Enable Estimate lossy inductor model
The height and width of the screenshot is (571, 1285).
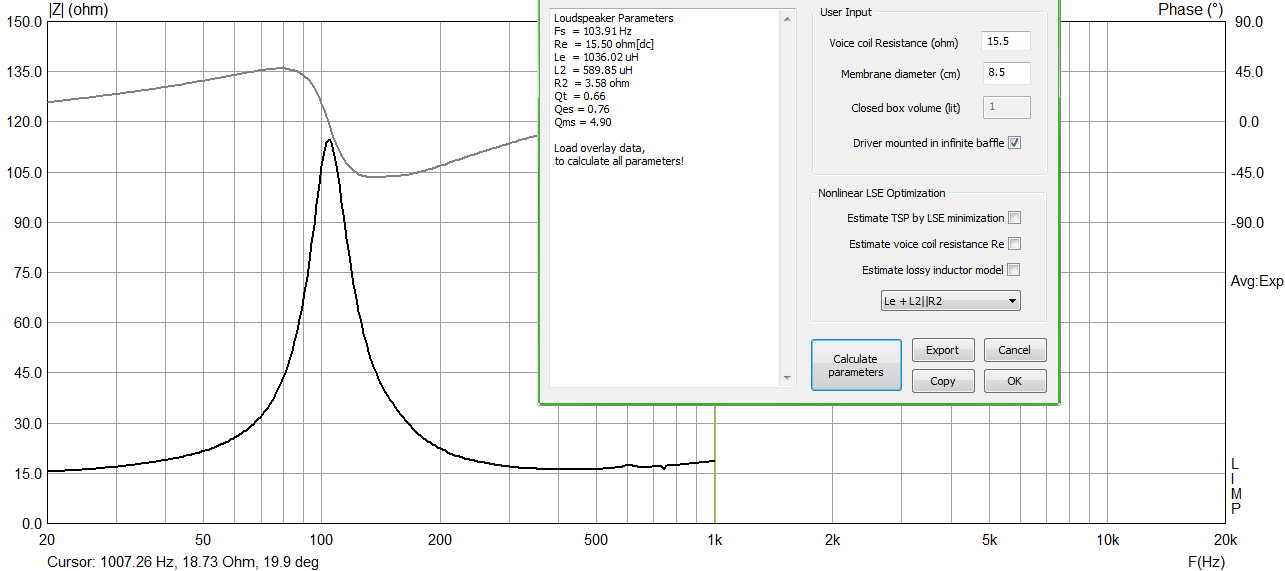[x=1014, y=270]
